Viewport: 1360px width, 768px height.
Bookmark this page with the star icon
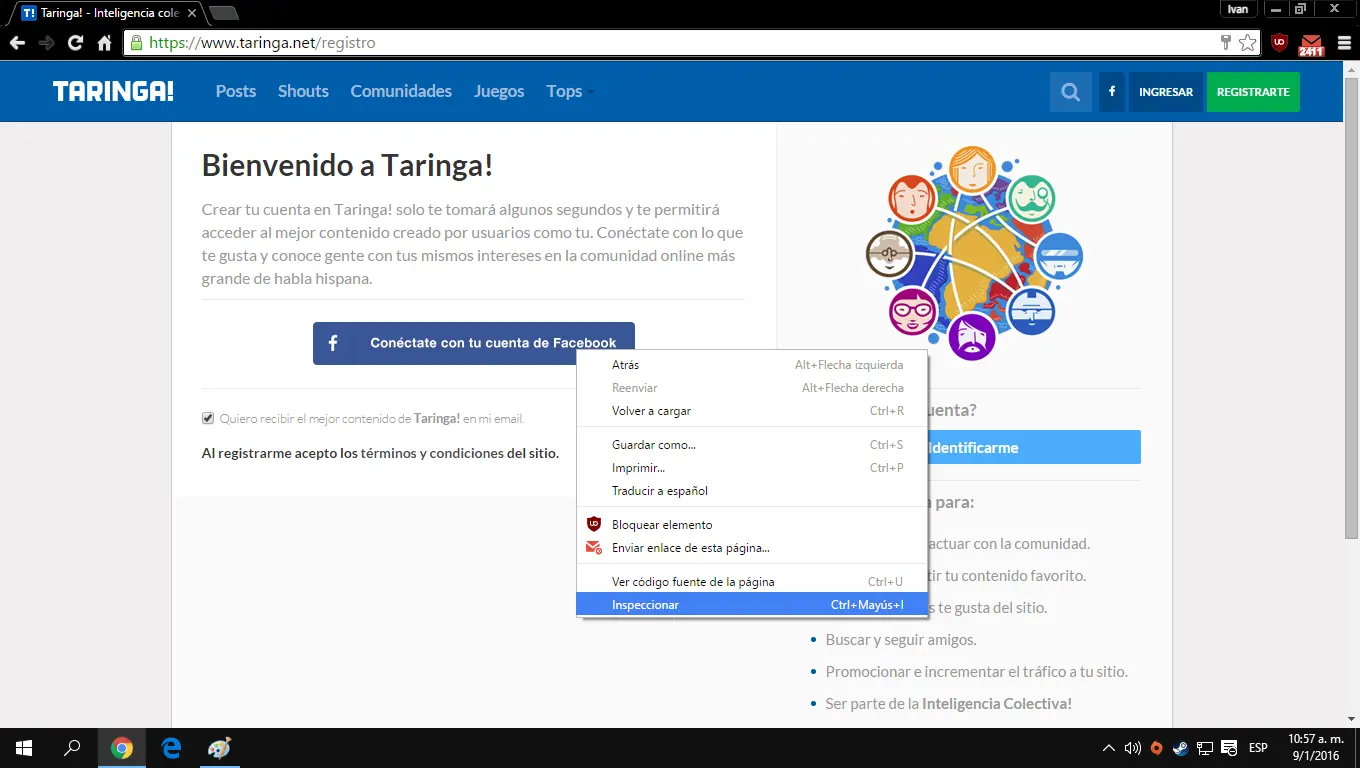[x=1248, y=43]
